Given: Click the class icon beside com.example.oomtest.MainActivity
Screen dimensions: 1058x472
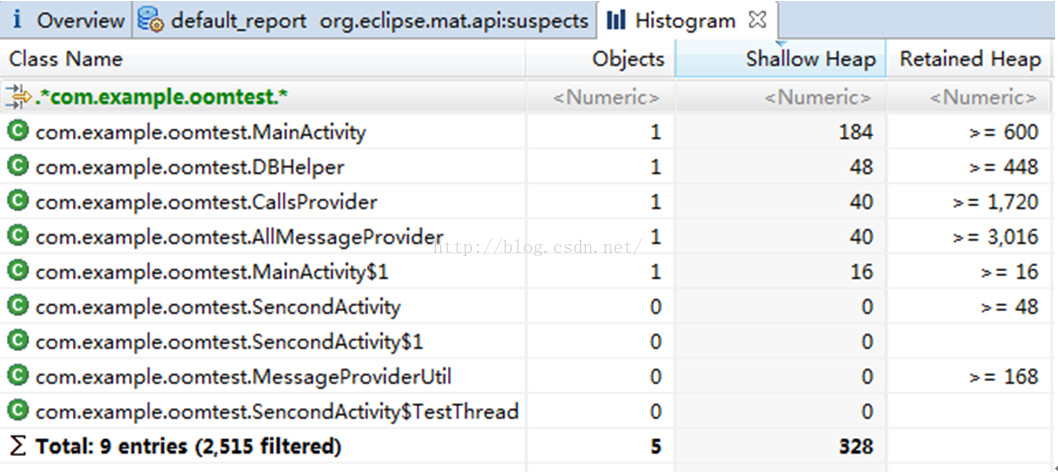Looking at the screenshot, I should (17, 131).
